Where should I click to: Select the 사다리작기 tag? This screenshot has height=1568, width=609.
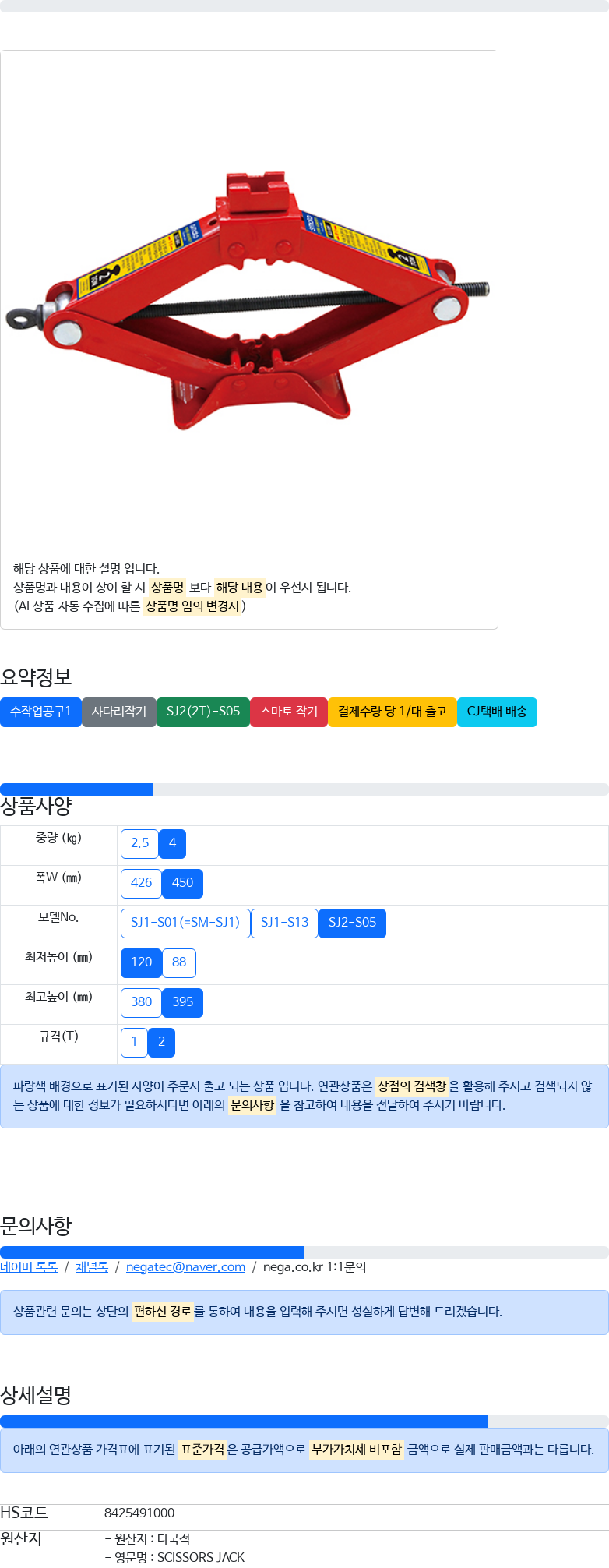tap(119, 712)
